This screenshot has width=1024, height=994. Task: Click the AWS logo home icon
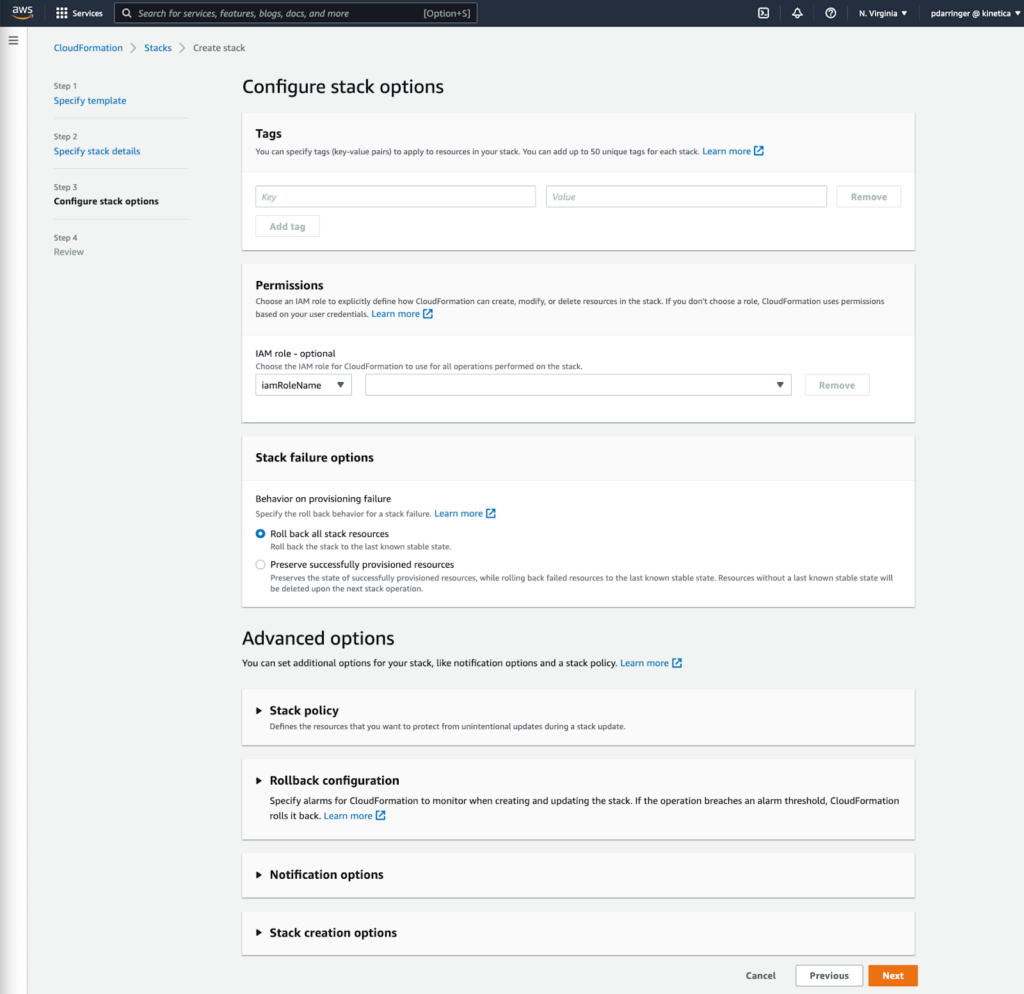(22, 13)
